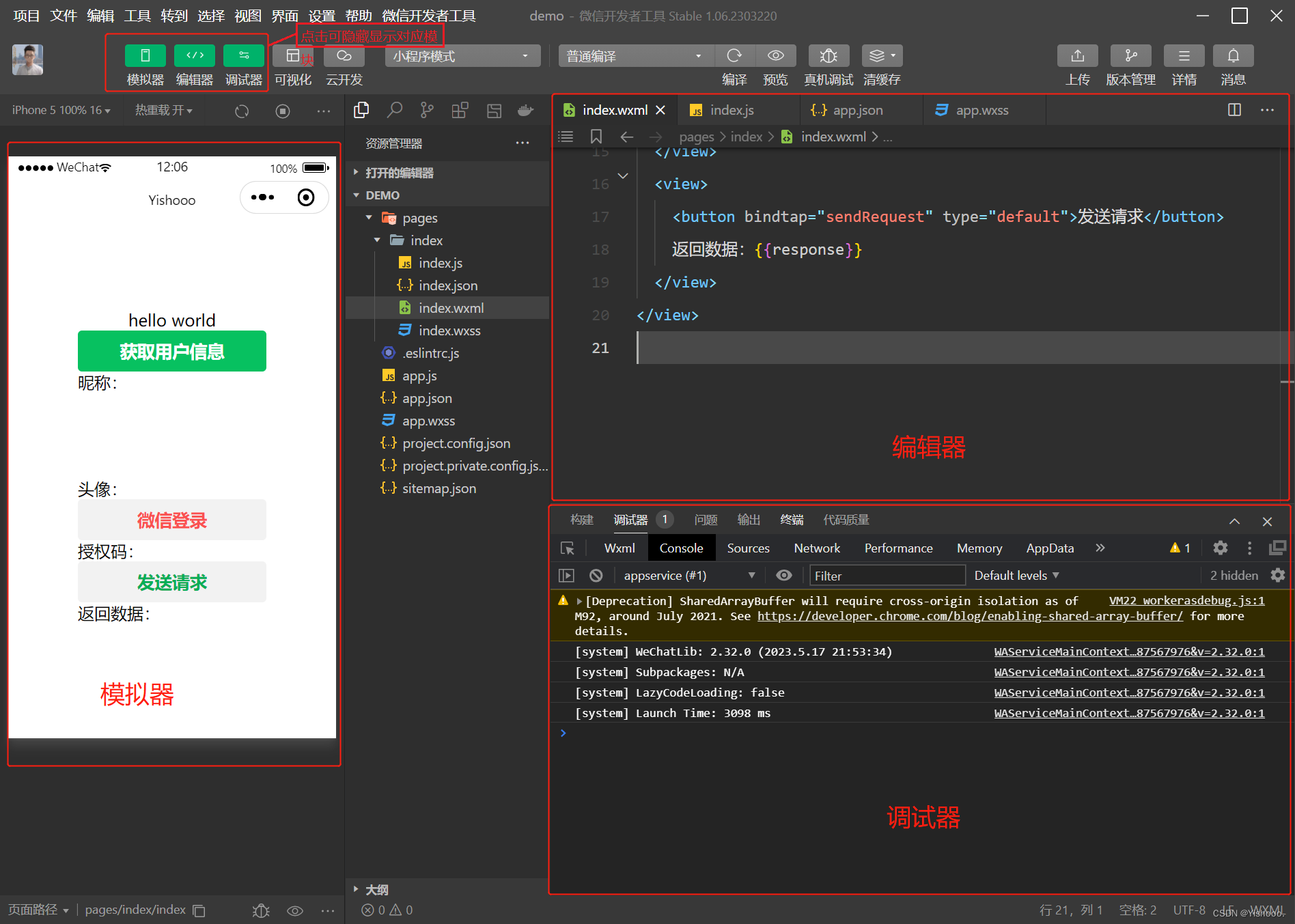Open cloud development (云开发)
The image size is (1295, 924).
pos(344,55)
